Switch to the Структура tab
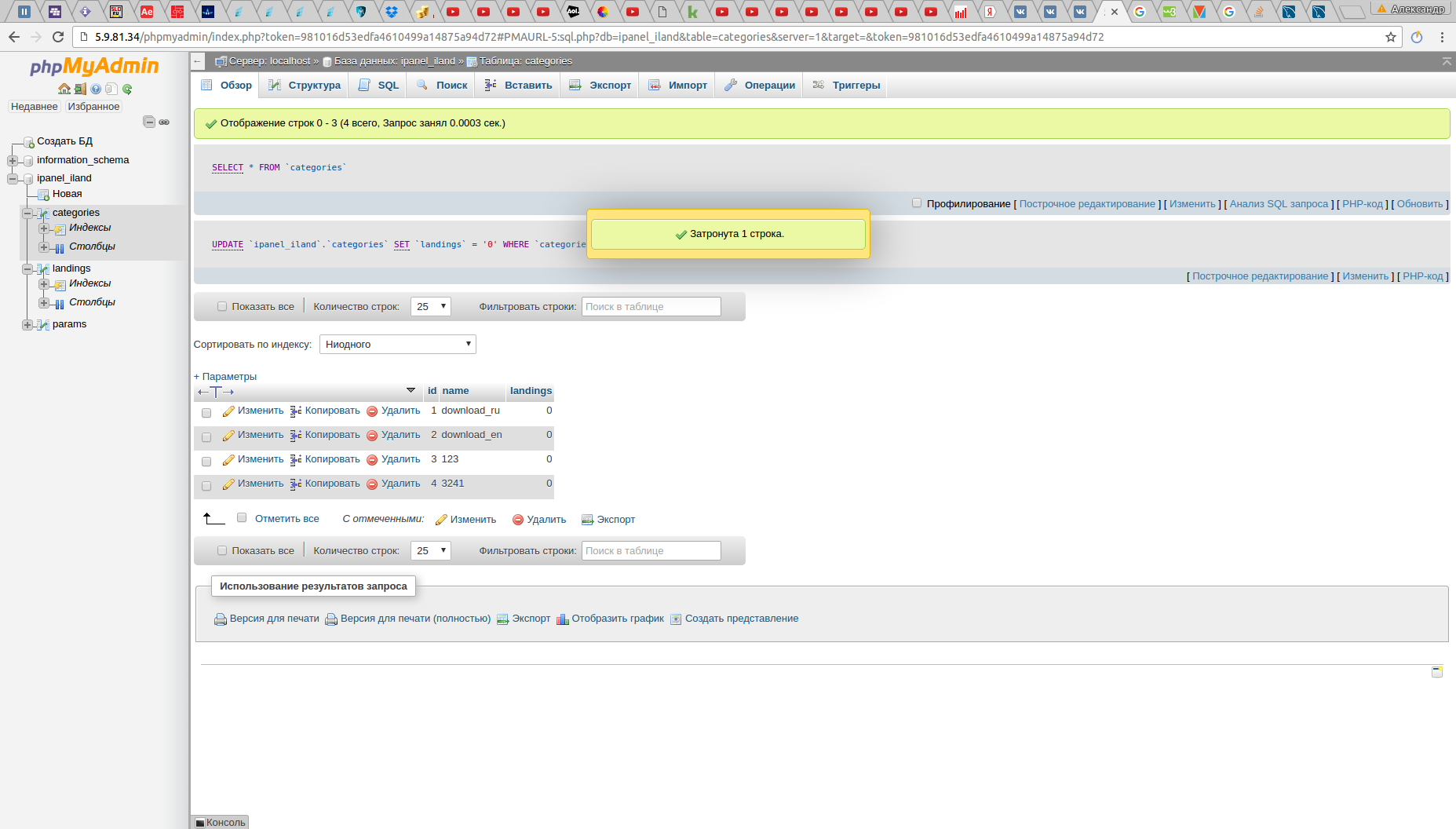The height and width of the screenshot is (829, 1456). pyautogui.click(x=305, y=86)
